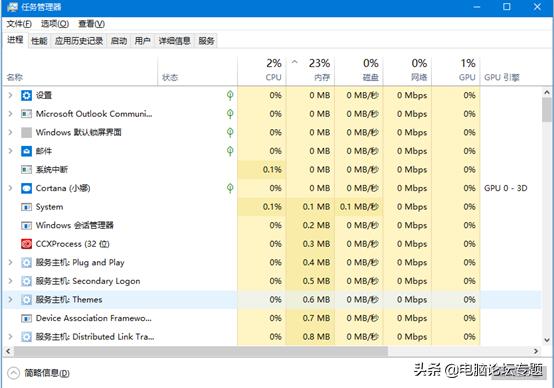Click the System process icon
The image size is (554, 388).
click(26, 207)
